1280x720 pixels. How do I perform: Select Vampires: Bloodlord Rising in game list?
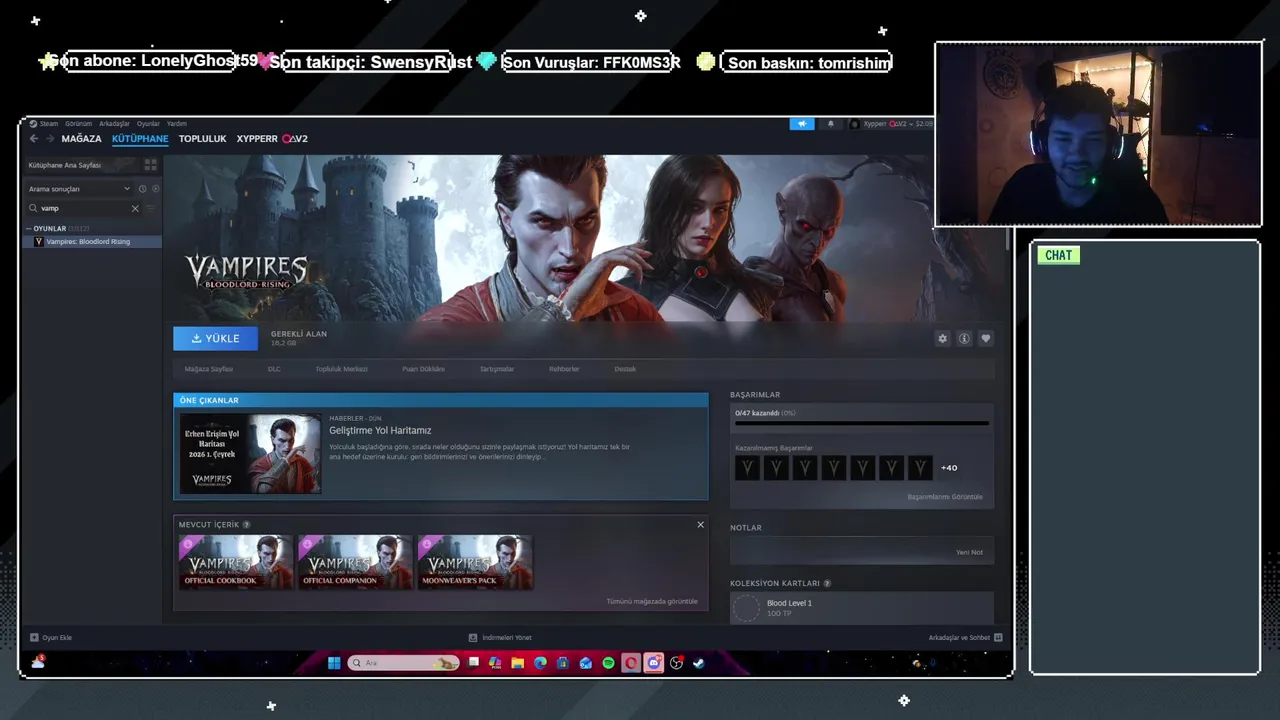pyautogui.click(x=92, y=242)
